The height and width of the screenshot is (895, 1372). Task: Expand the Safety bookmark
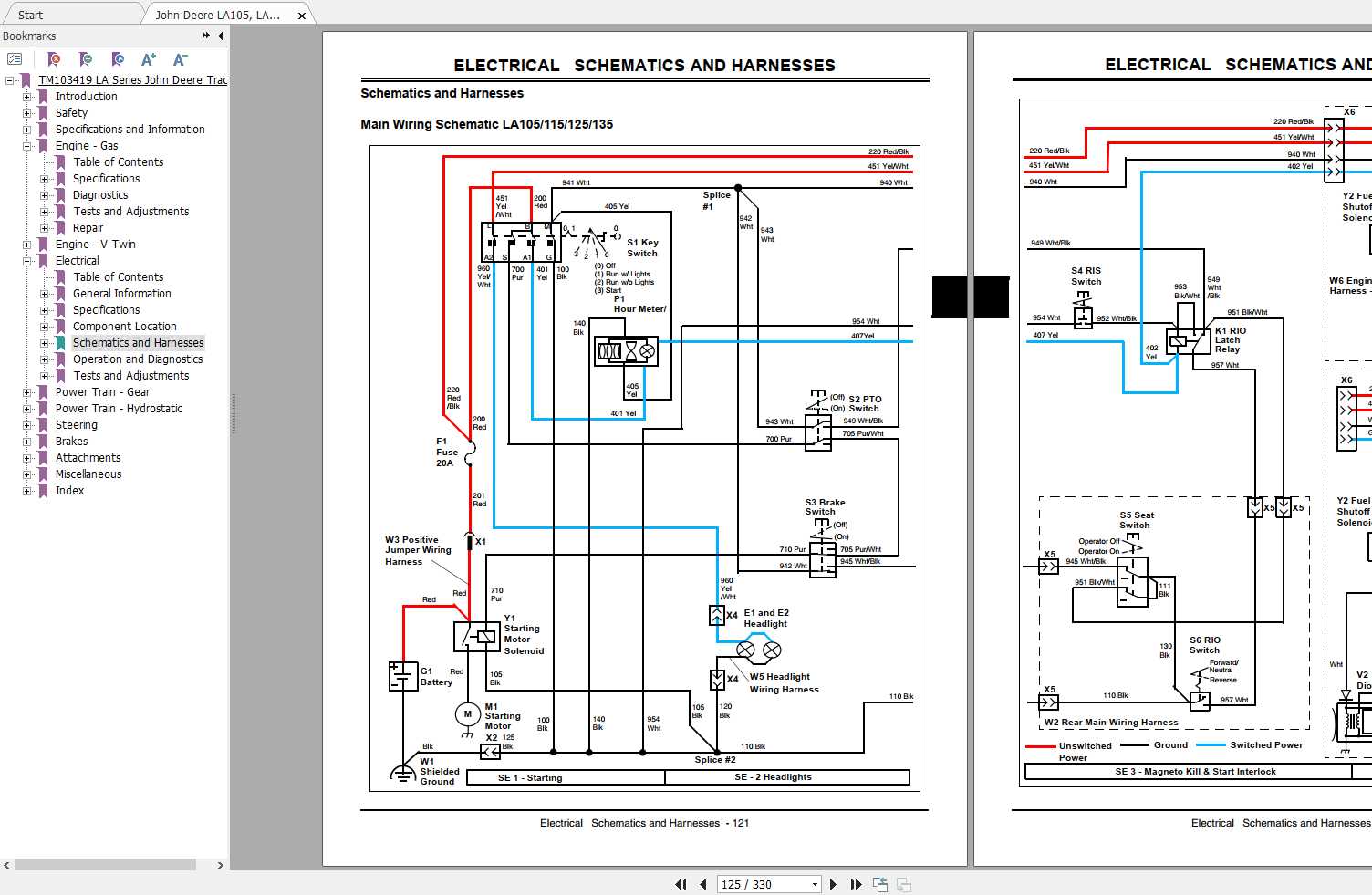click(x=27, y=113)
